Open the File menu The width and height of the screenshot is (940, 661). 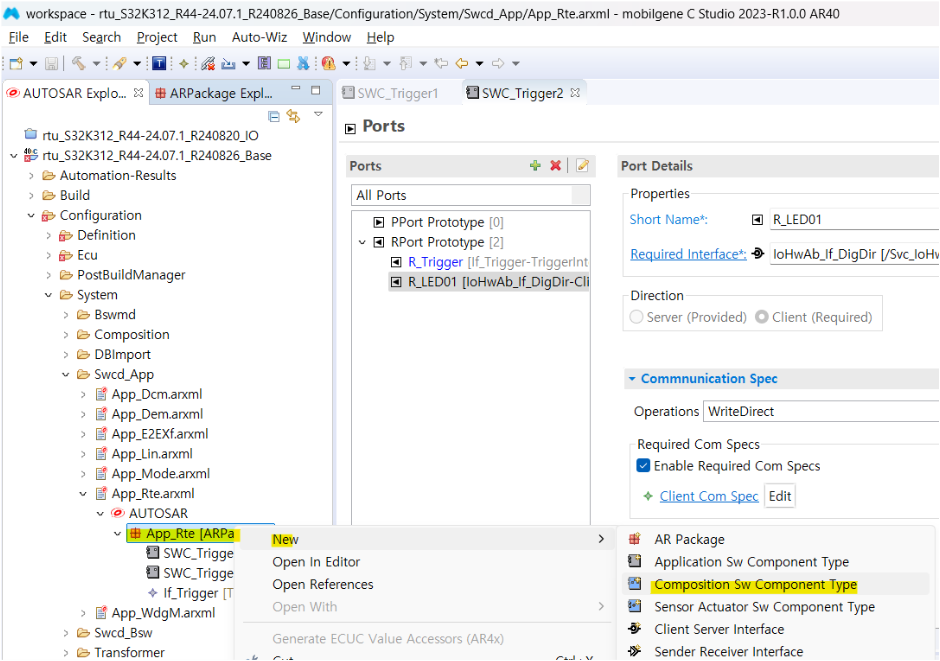click(19, 37)
